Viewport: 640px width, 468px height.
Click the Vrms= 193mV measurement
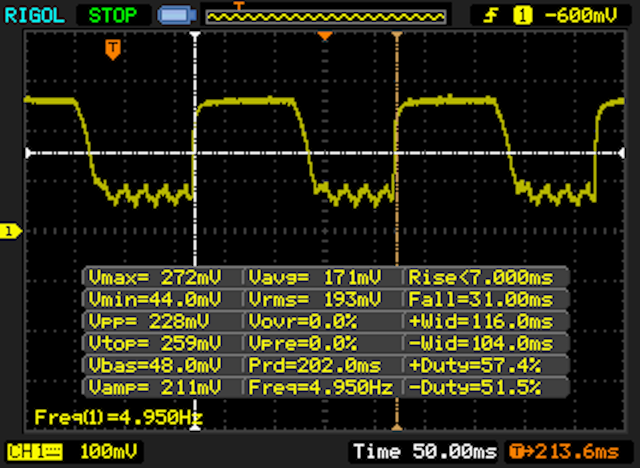[x=315, y=299]
